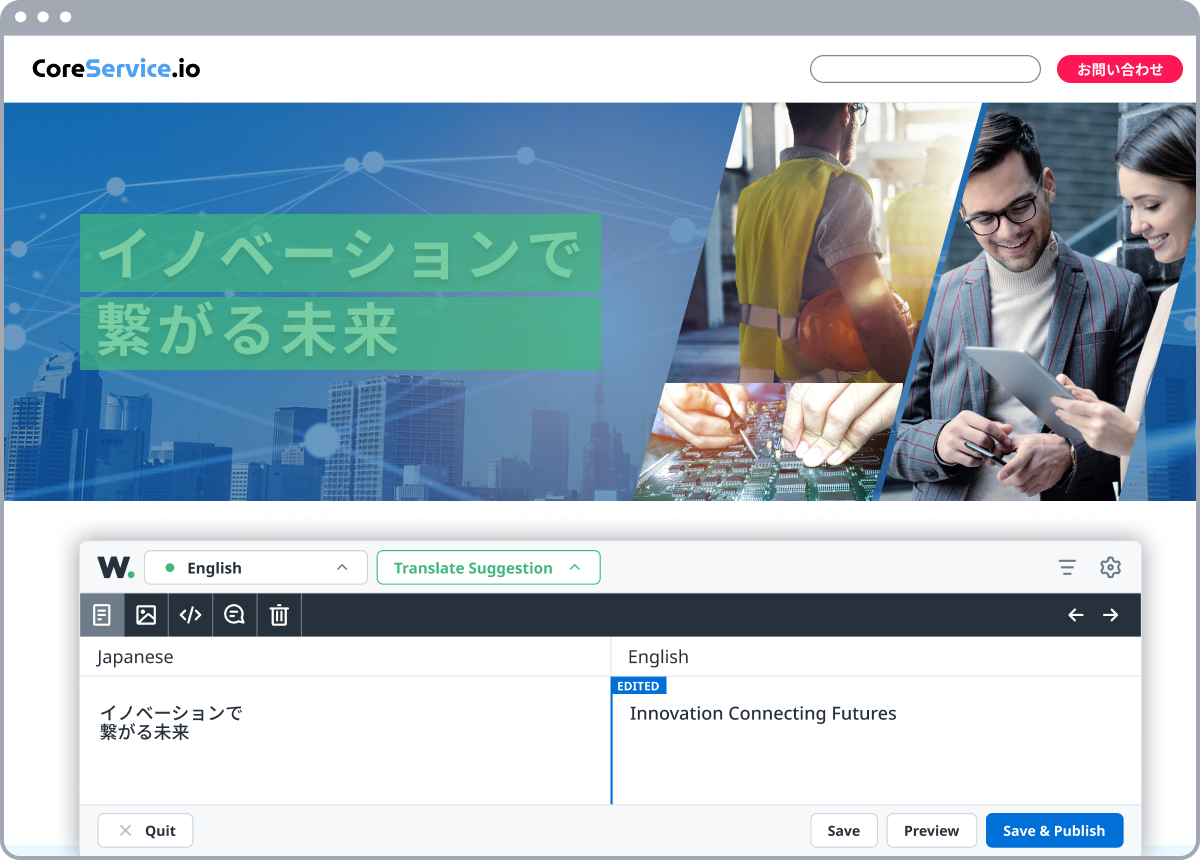The height and width of the screenshot is (860, 1200).
Task: Select the English column header
Action: [657, 656]
